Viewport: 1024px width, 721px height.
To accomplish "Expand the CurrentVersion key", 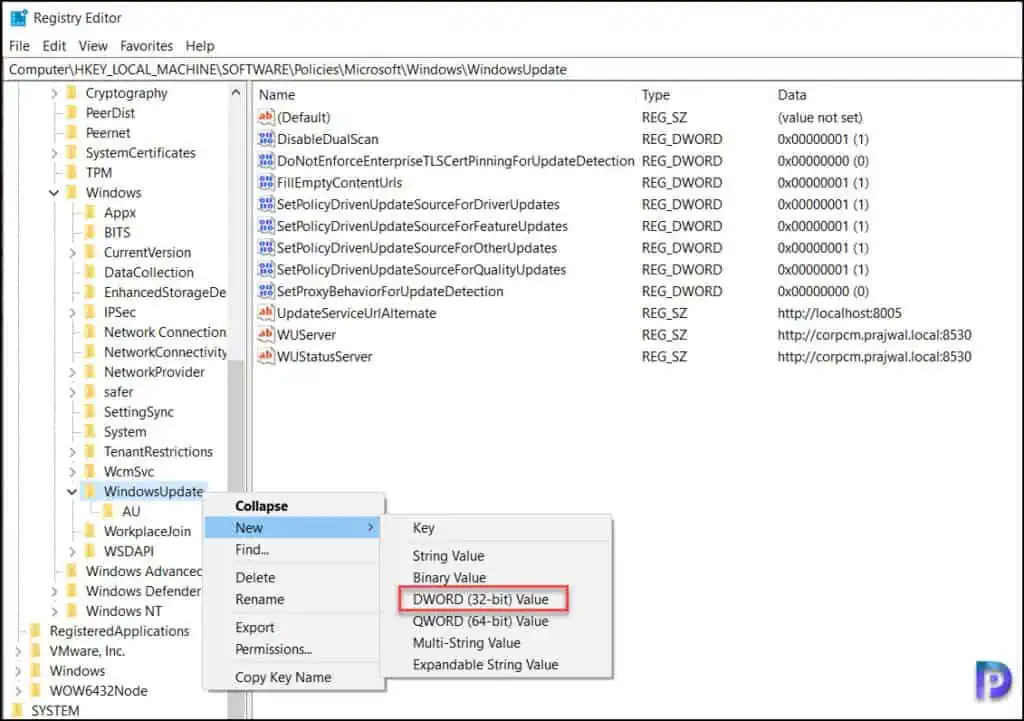I will [x=72, y=253].
